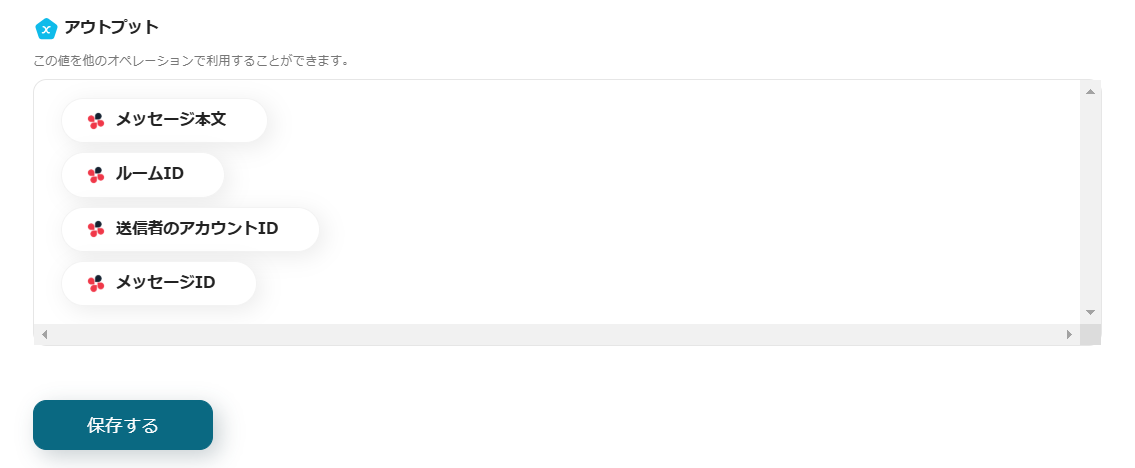Click the Chatwork icon beside メッセージ本文
This screenshot has width=1135, height=468.
coord(96,121)
